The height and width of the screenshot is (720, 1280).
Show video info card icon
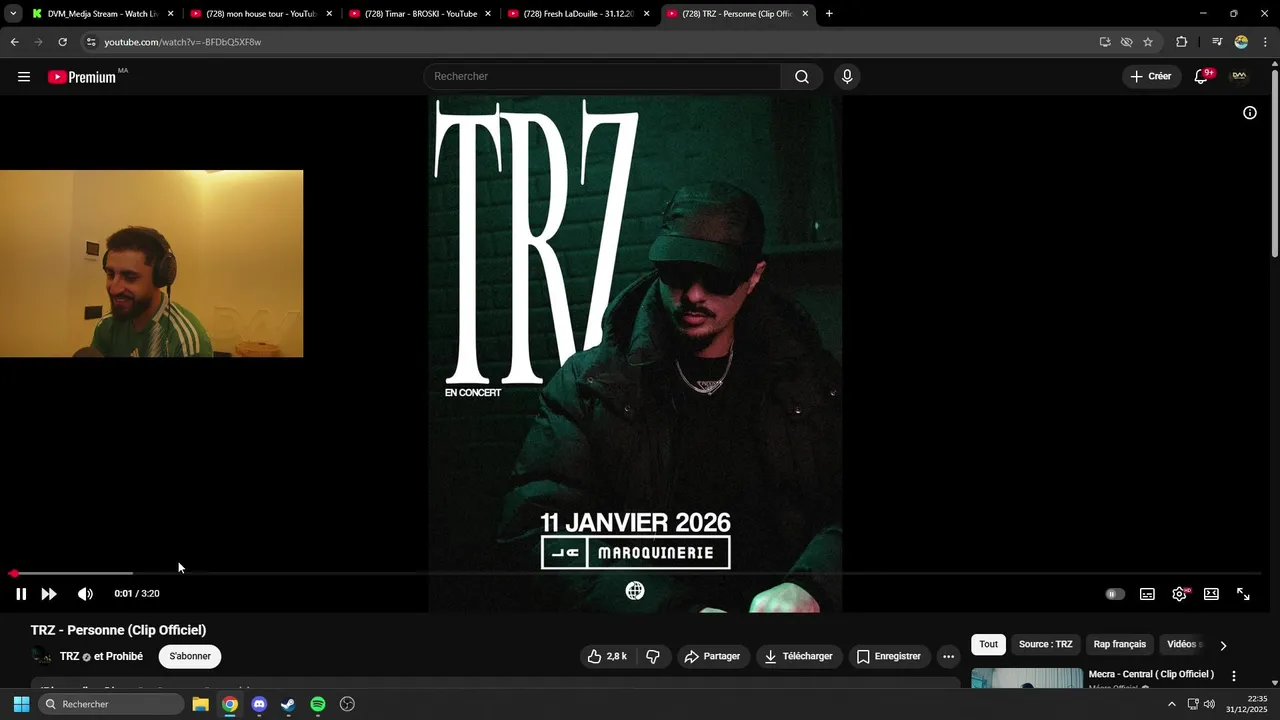coord(1250,113)
